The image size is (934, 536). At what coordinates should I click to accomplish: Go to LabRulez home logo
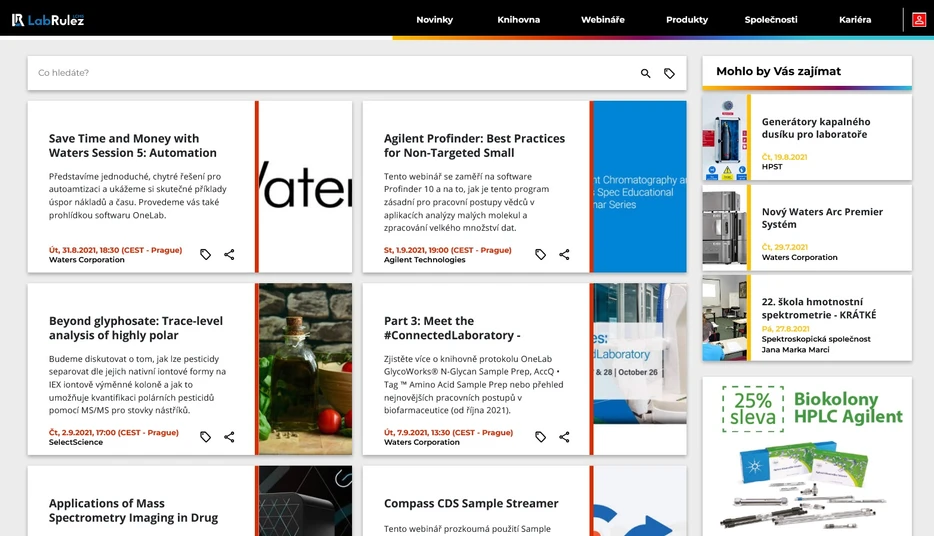coord(48,20)
